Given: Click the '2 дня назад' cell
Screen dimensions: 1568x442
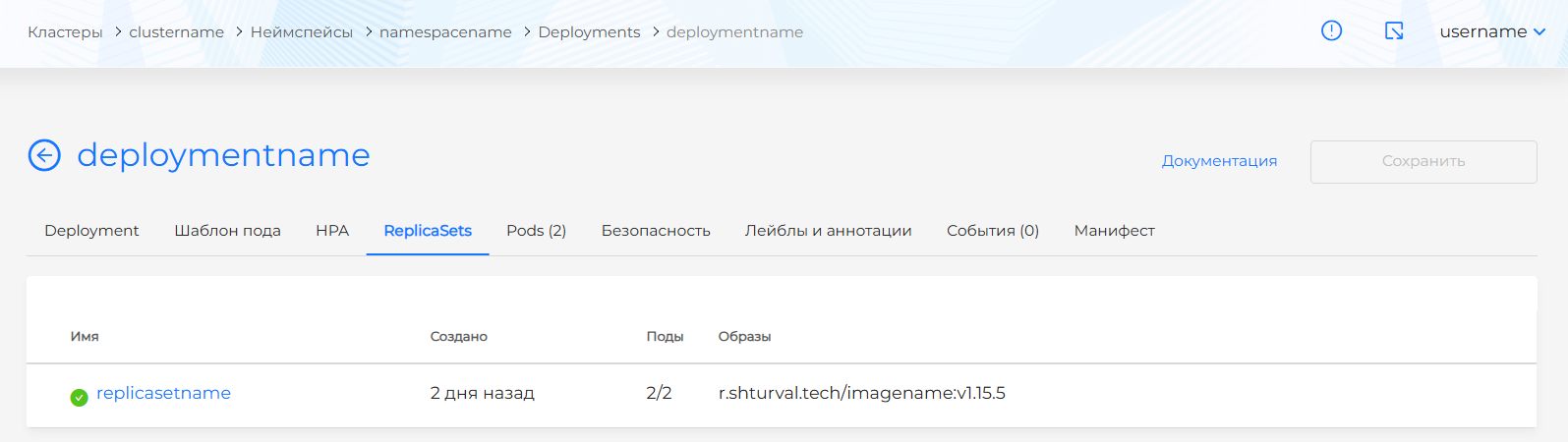Looking at the screenshot, I should tap(483, 393).
